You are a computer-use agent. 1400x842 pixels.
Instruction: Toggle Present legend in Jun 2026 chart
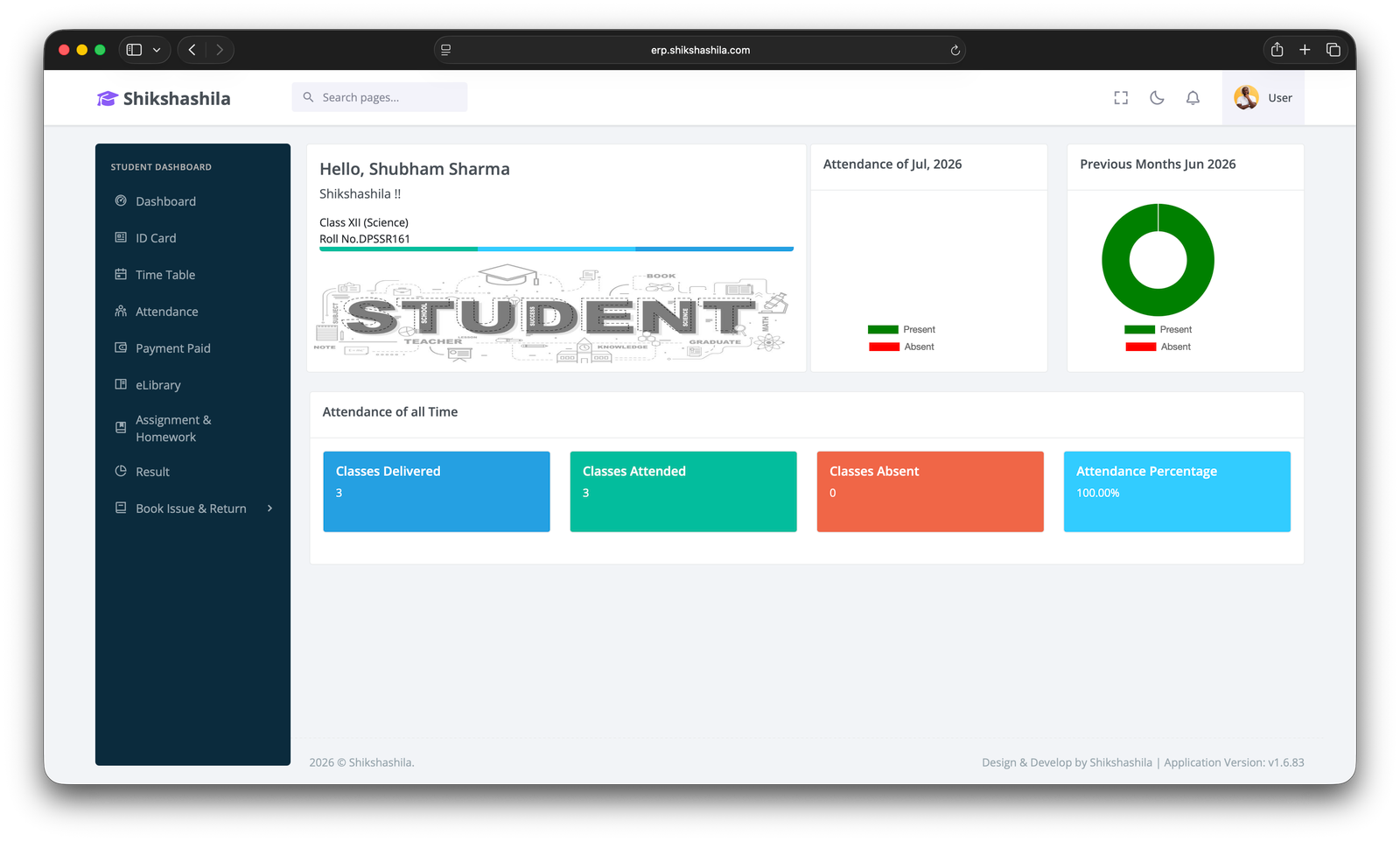coord(1158,330)
